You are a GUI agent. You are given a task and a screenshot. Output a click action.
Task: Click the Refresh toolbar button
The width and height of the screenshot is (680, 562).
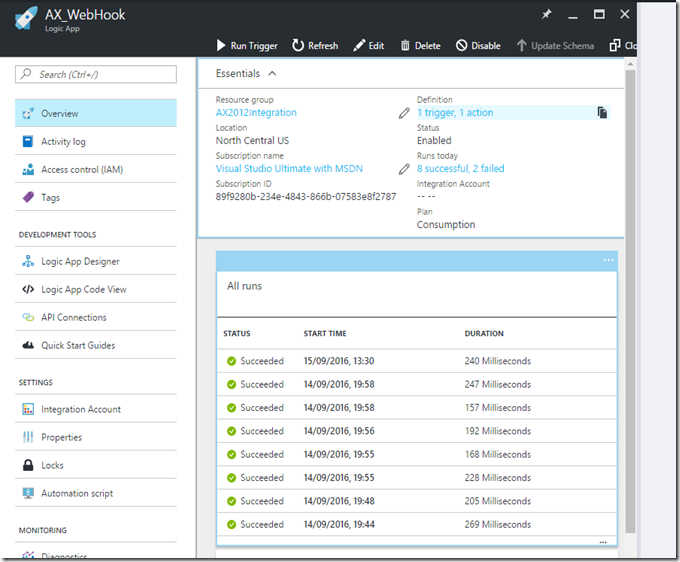(x=315, y=46)
